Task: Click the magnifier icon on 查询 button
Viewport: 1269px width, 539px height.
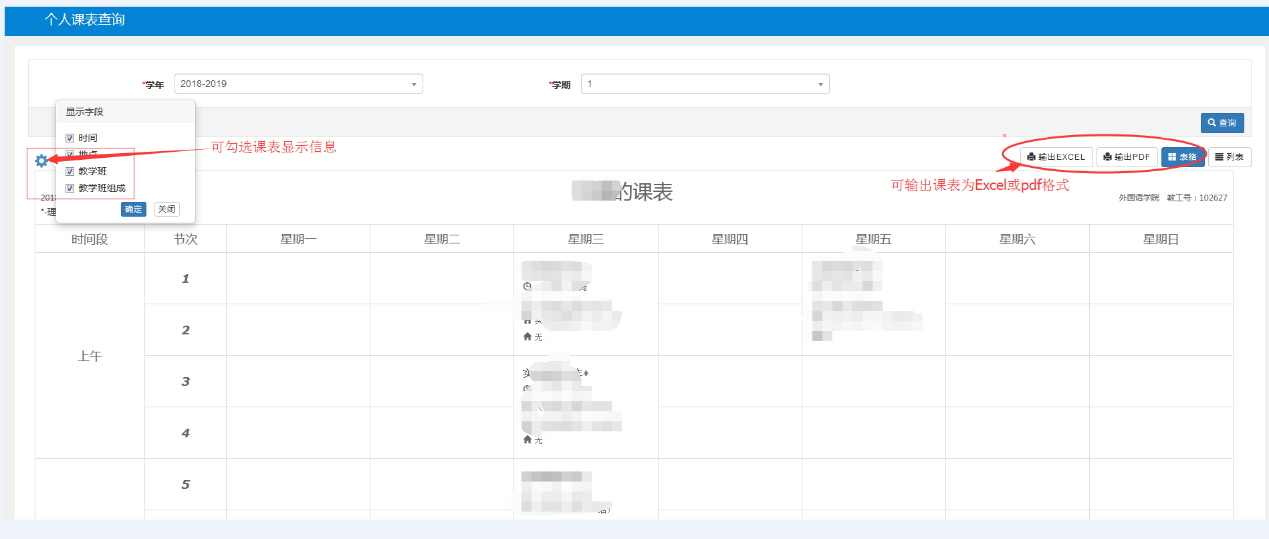Action: click(x=1212, y=123)
